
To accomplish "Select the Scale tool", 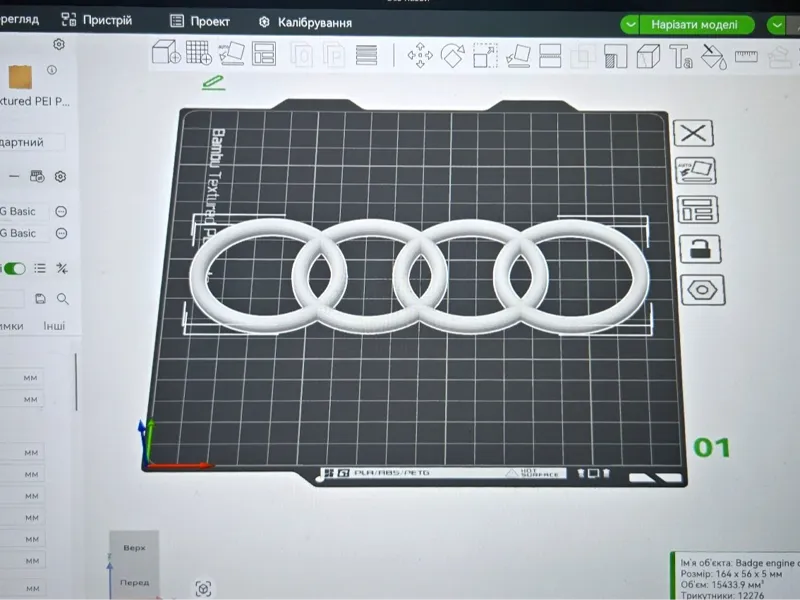I will click(485, 55).
